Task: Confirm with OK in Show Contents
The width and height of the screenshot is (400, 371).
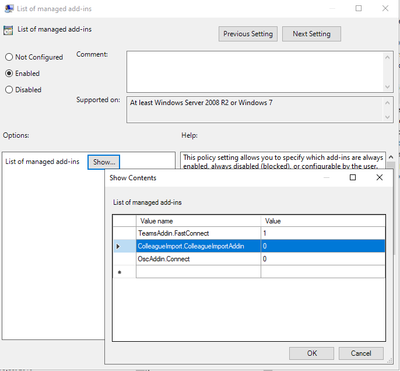Action: coord(312,353)
